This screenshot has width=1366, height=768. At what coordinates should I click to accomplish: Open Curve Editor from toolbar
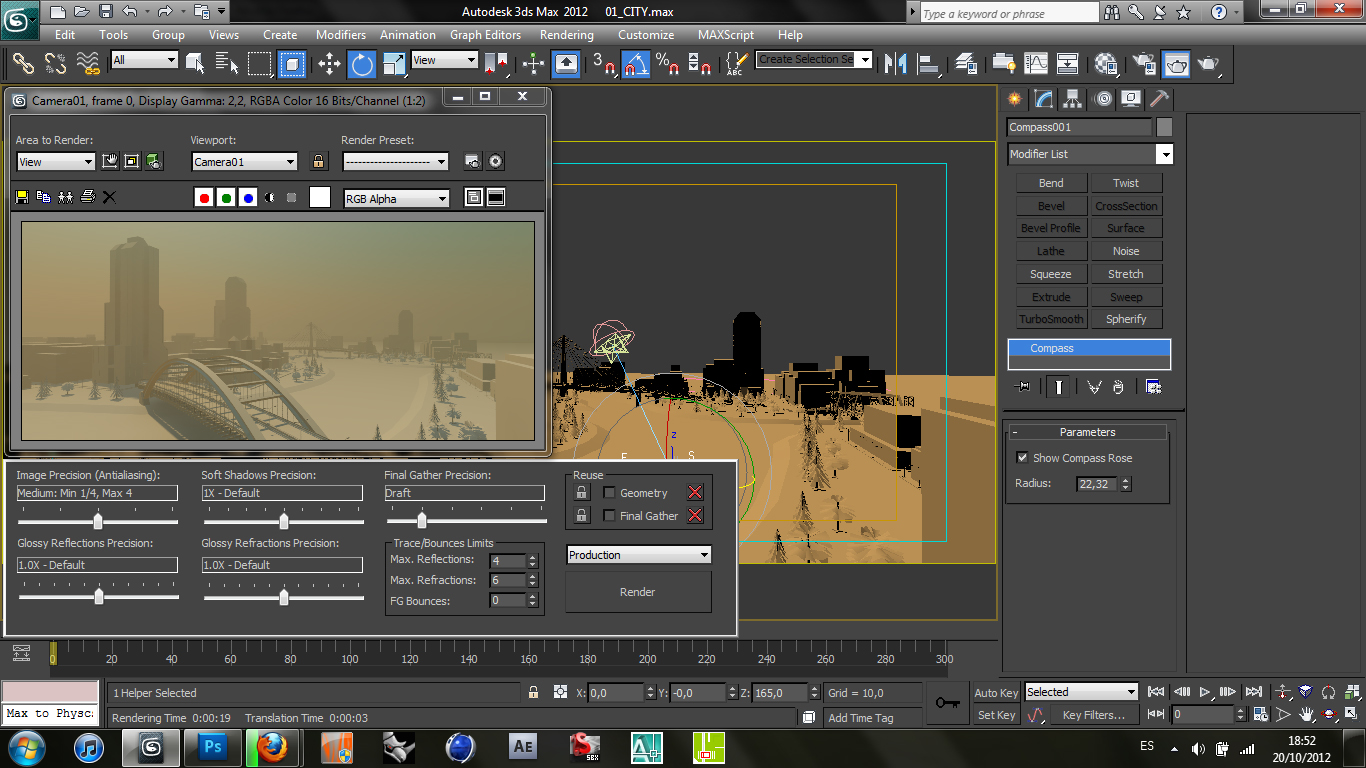(x=1036, y=64)
